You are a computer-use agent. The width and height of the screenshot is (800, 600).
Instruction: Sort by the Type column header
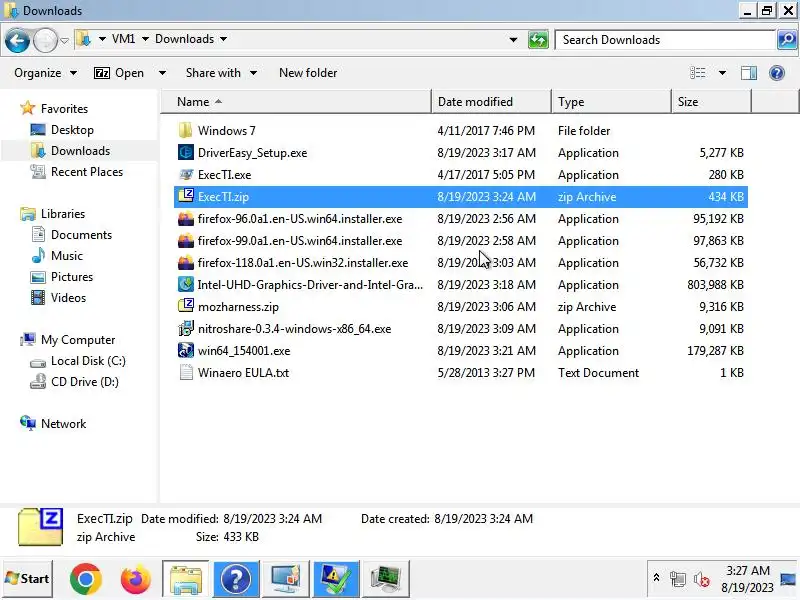(611, 102)
